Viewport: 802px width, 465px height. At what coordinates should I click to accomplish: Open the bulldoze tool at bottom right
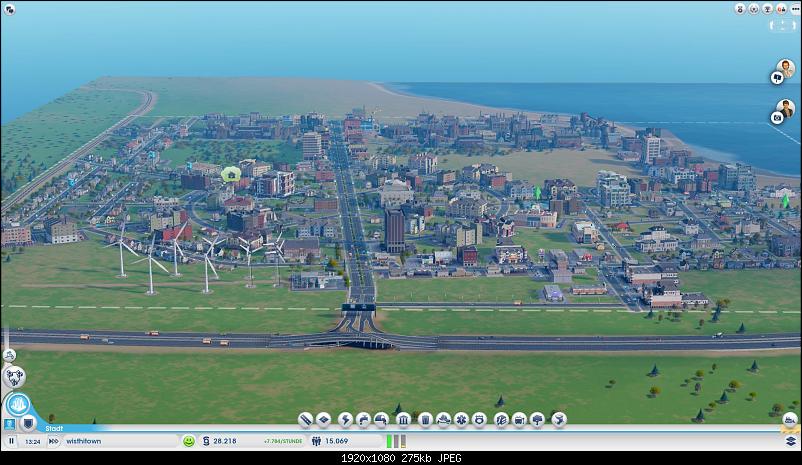point(790,419)
